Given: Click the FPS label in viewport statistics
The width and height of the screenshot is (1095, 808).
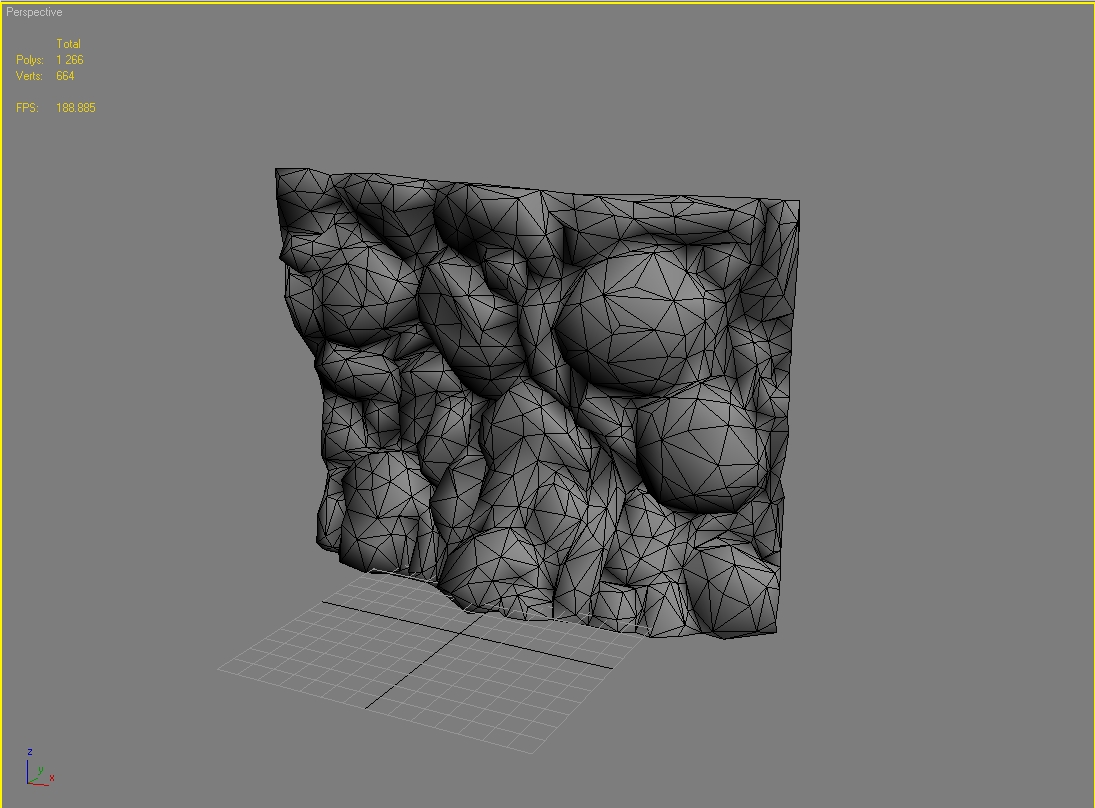Looking at the screenshot, I should click(27, 108).
